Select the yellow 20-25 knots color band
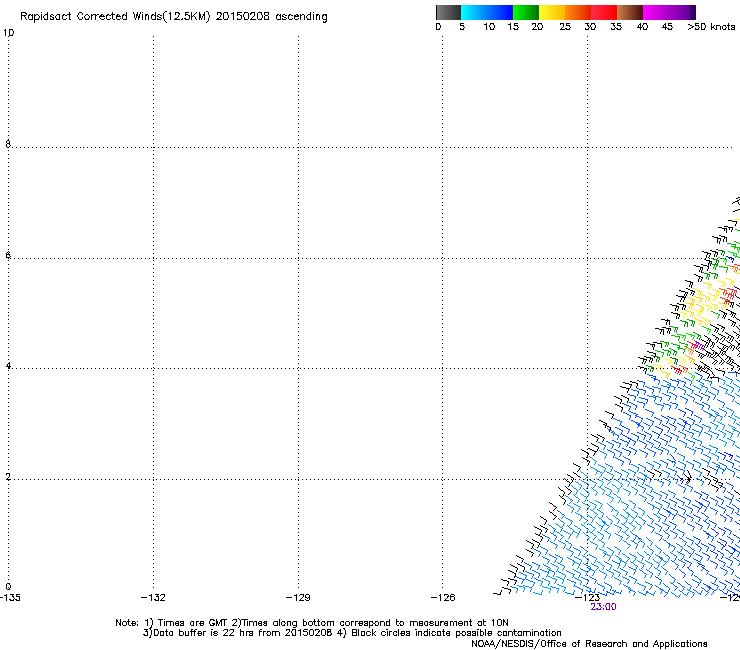Image resolution: width=740 pixels, height=650 pixels. (x=552, y=12)
